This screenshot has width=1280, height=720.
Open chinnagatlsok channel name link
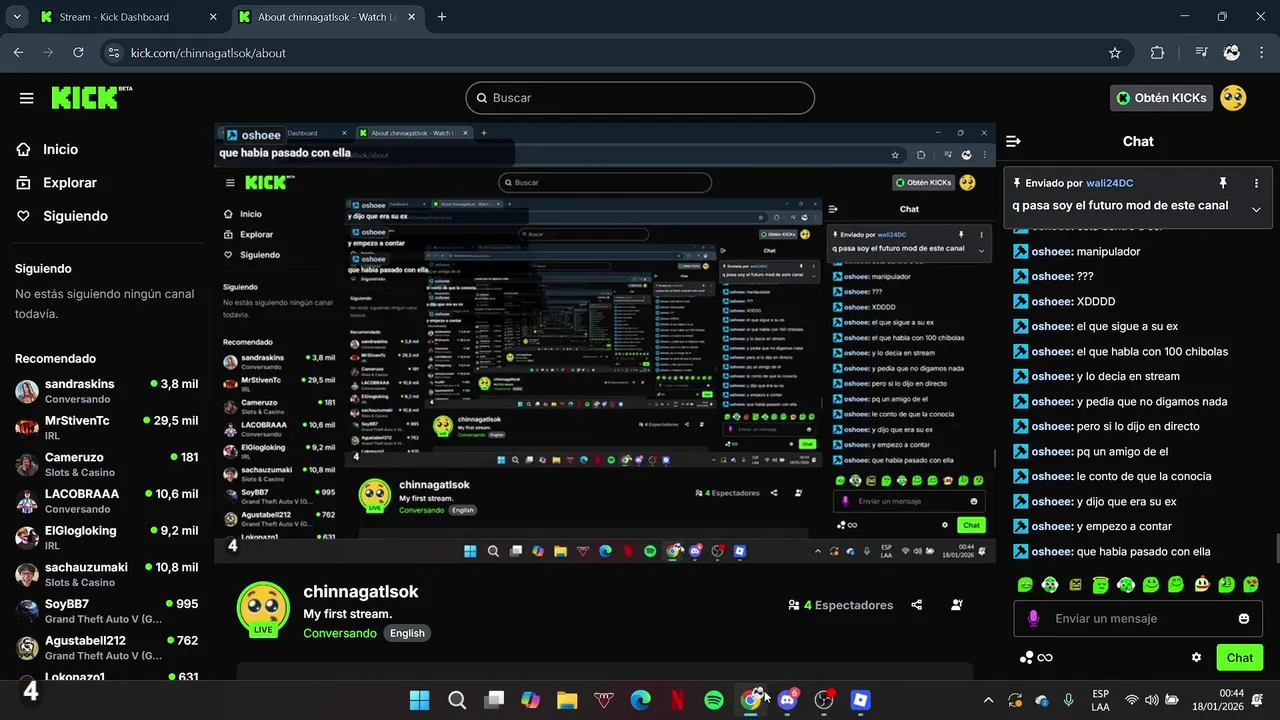[x=361, y=592]
